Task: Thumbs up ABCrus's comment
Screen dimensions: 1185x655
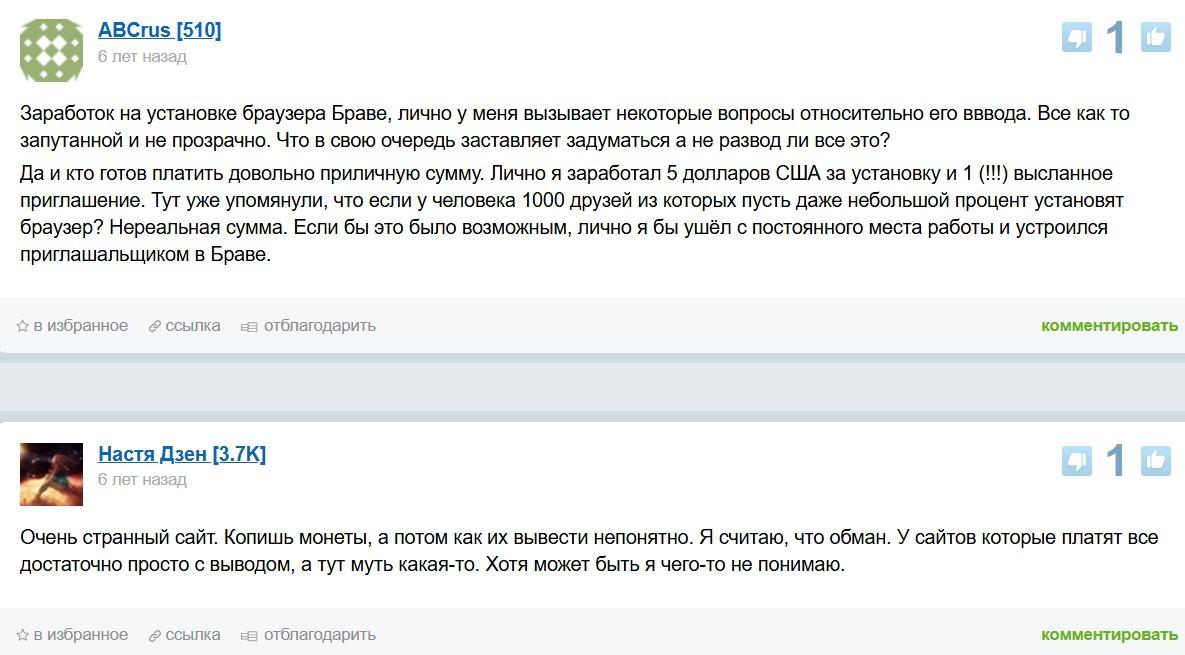Action: click(x=1155, y=38)
